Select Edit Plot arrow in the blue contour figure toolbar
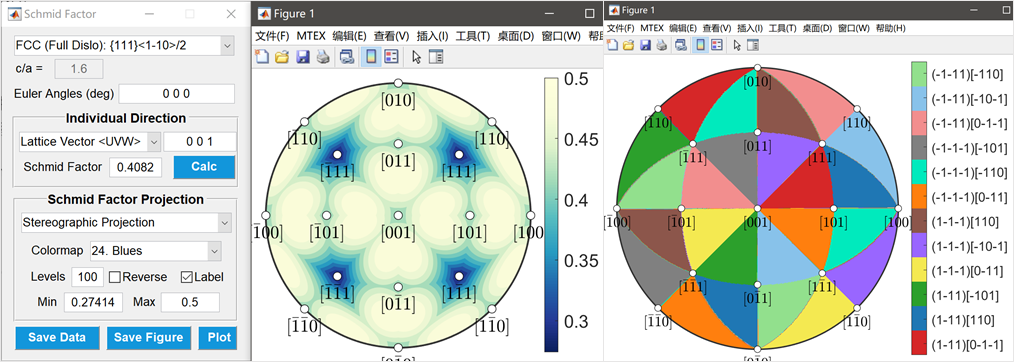This screenshot has height=362, width=1014. pyautogui.click(x=416, y=57)
